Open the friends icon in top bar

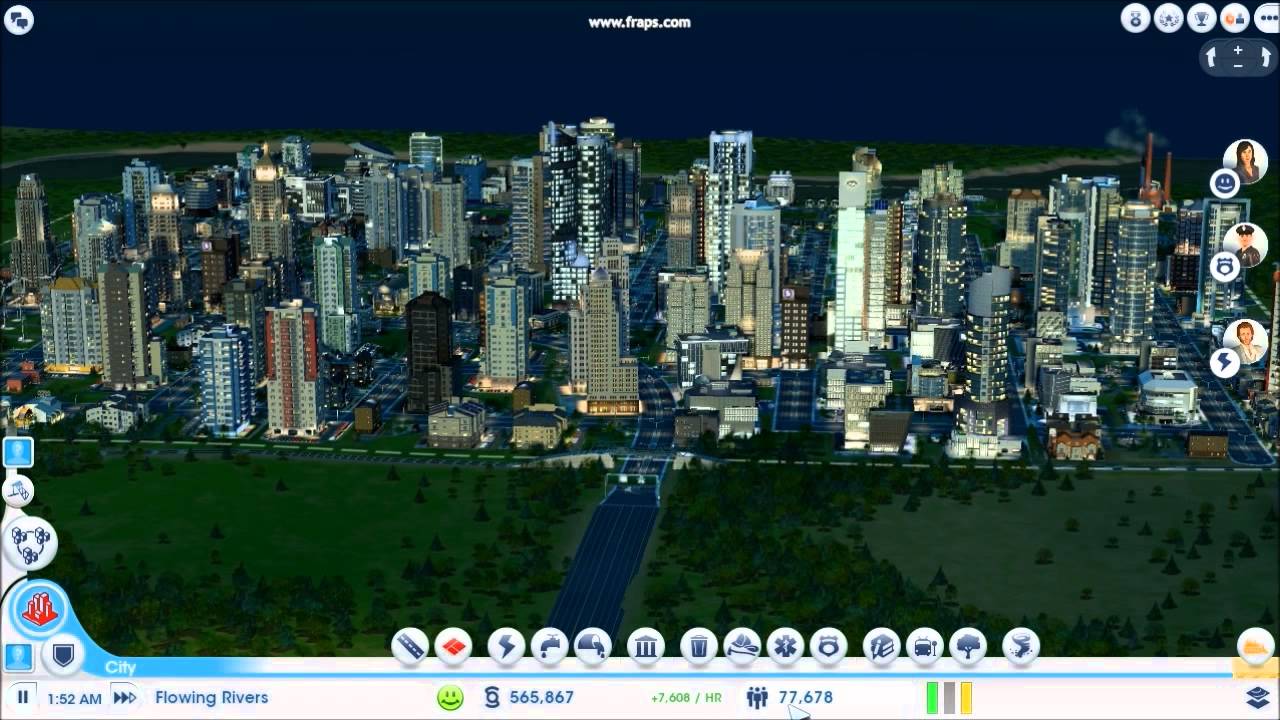1234,18
